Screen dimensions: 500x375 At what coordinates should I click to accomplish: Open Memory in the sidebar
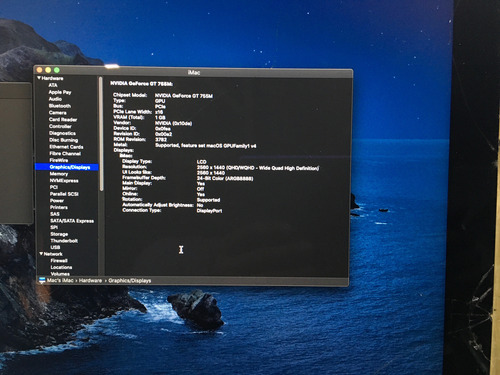tap(59, 174)
